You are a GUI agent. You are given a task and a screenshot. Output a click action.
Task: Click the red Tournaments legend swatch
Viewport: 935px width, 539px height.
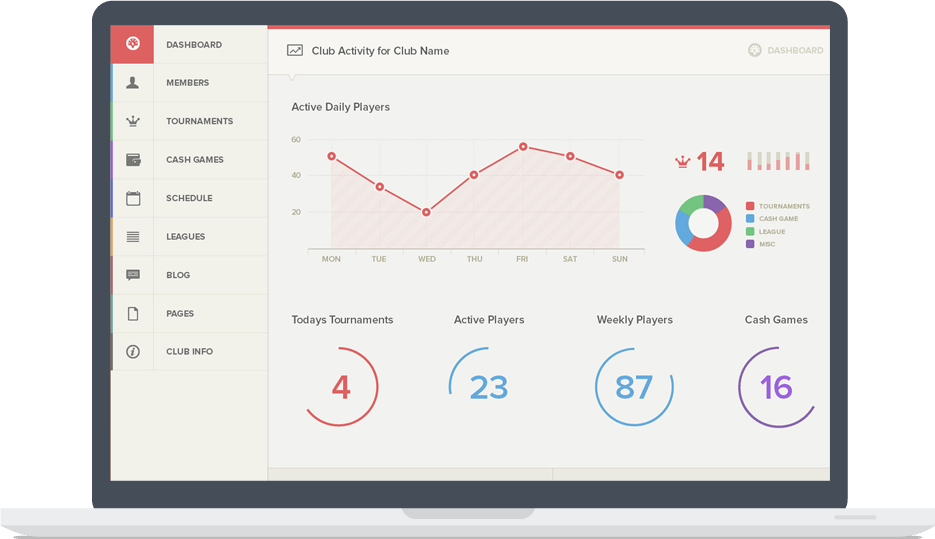750,206
